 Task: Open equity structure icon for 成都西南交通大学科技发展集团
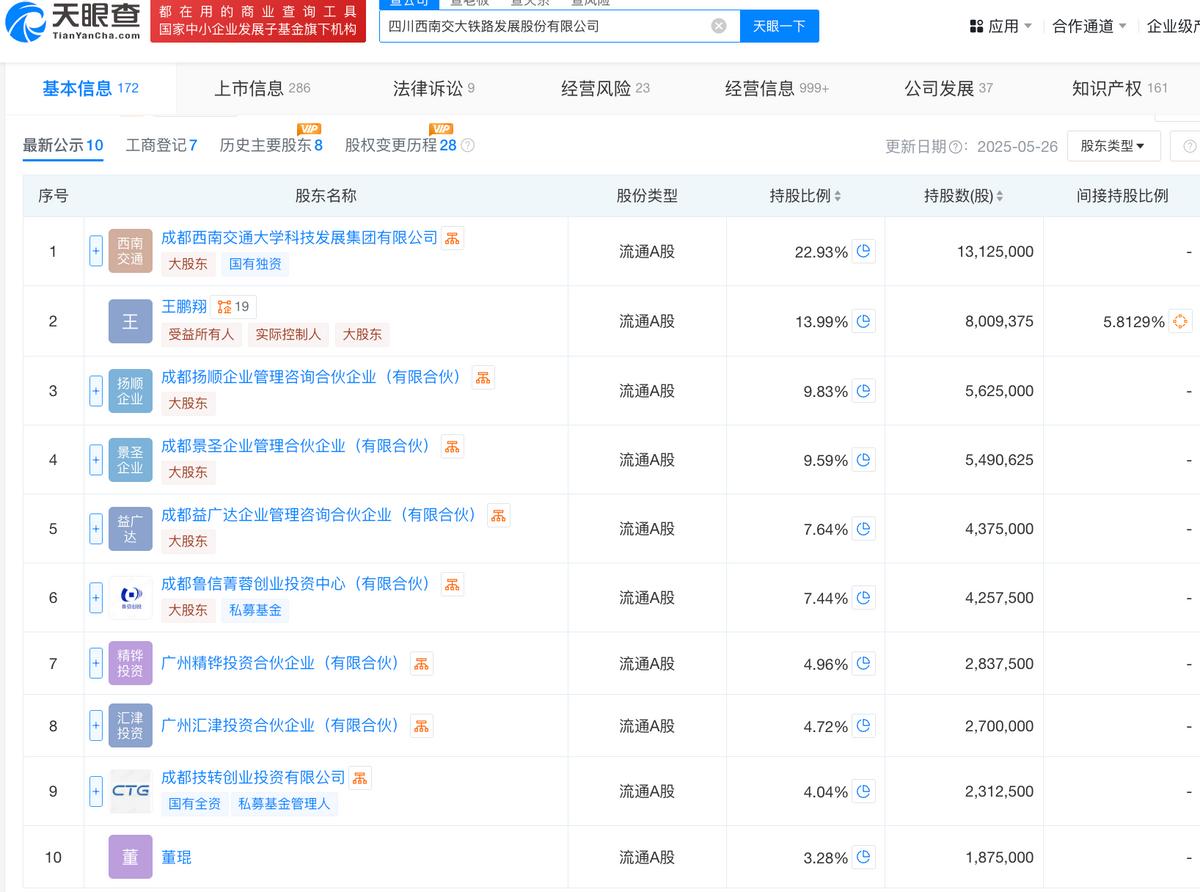click(453, 238)
